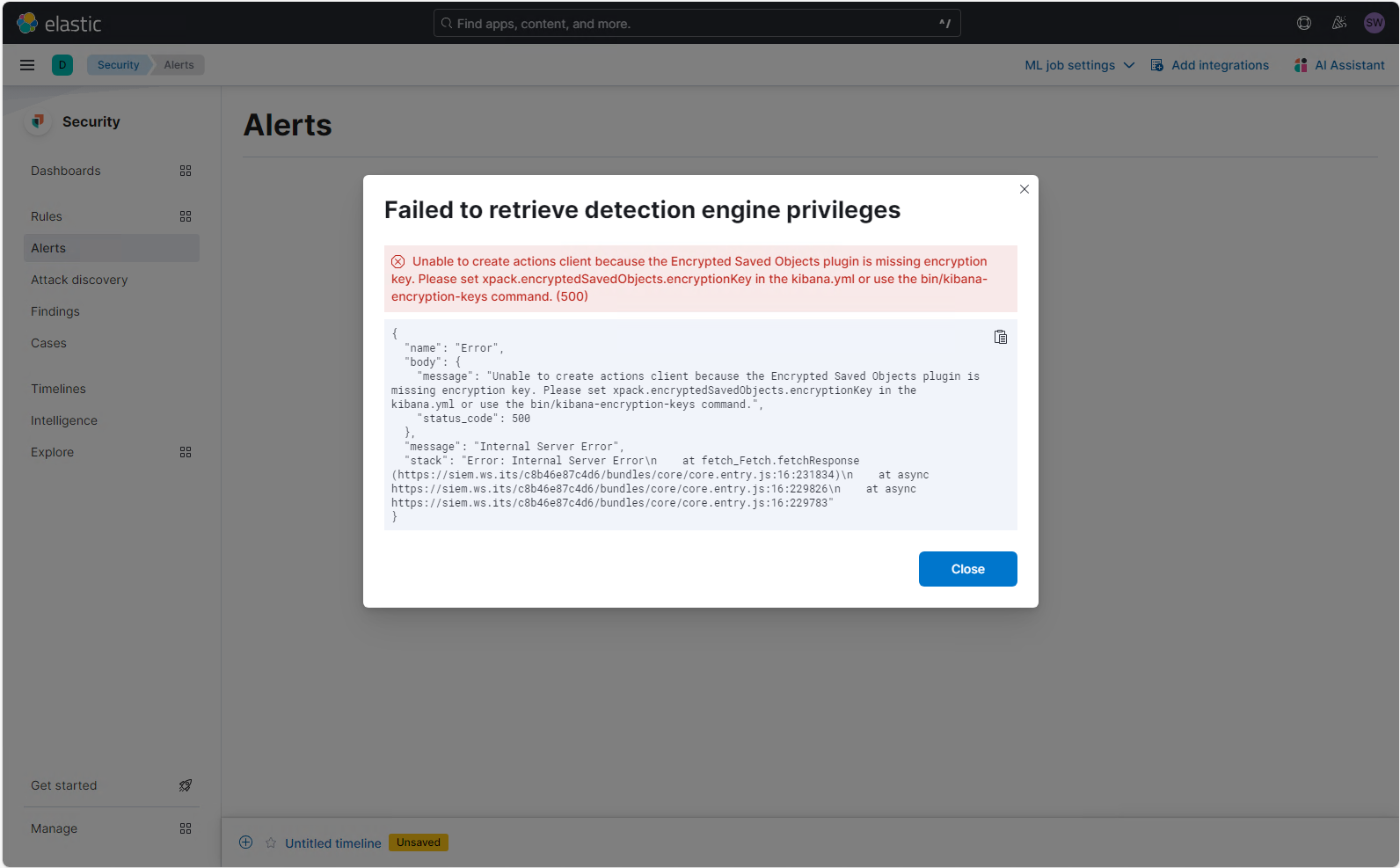Click the Close button in the dialog
Image resolution: width=1400 pixels, height=868 pixels.
968,569
